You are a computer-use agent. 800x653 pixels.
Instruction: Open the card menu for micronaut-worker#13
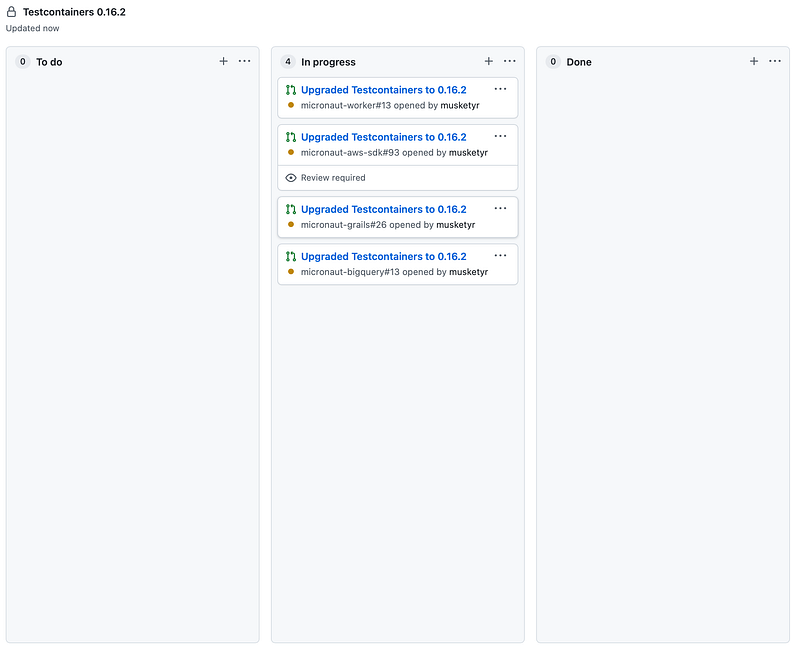coord(501,89)
